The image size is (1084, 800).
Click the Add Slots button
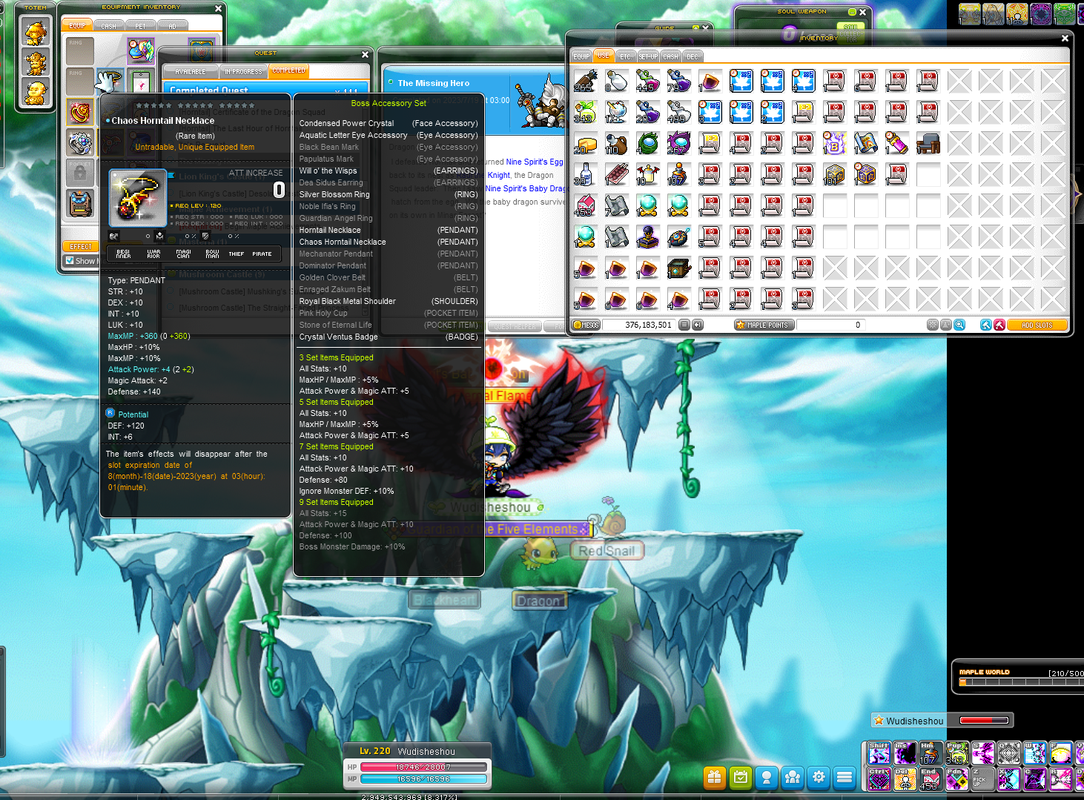(x=1036, y=325)
